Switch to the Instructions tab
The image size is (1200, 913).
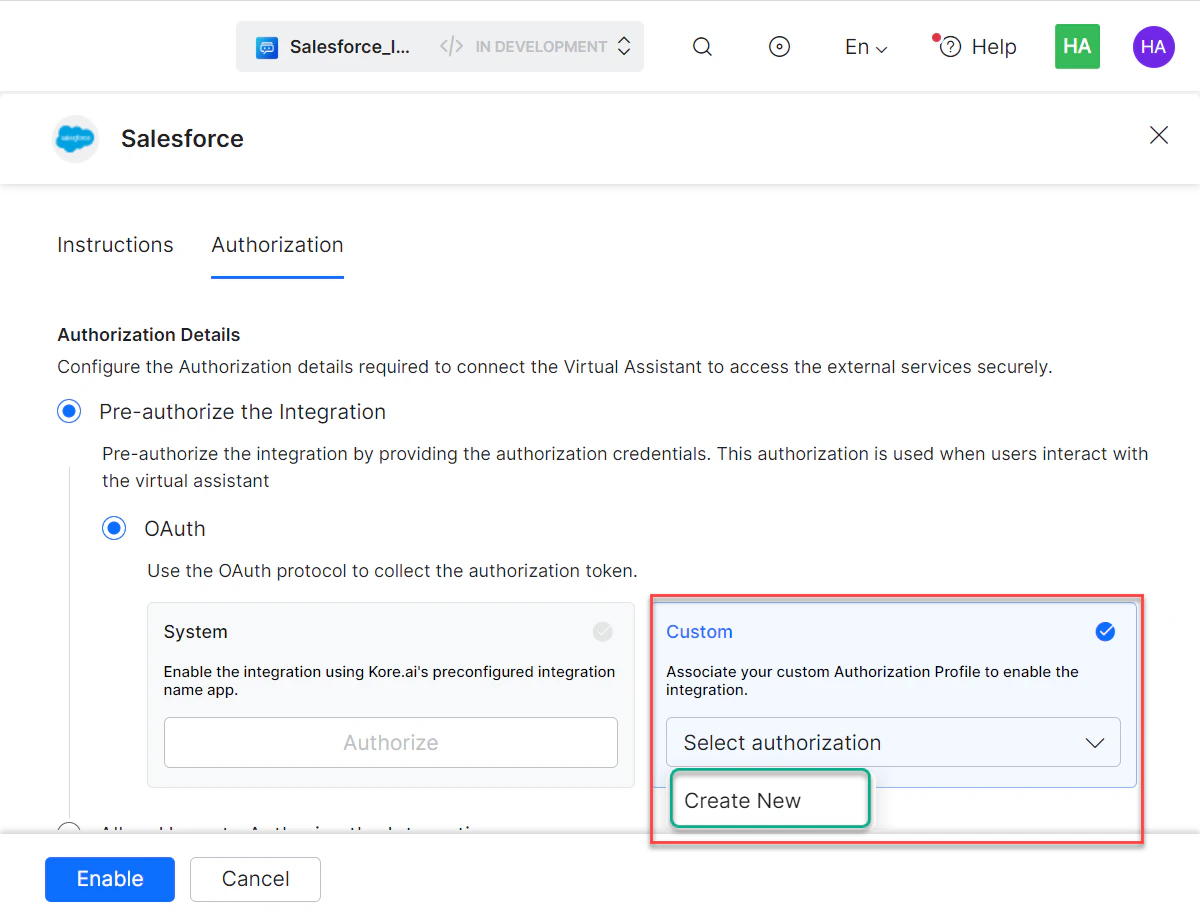coord(115,245)
